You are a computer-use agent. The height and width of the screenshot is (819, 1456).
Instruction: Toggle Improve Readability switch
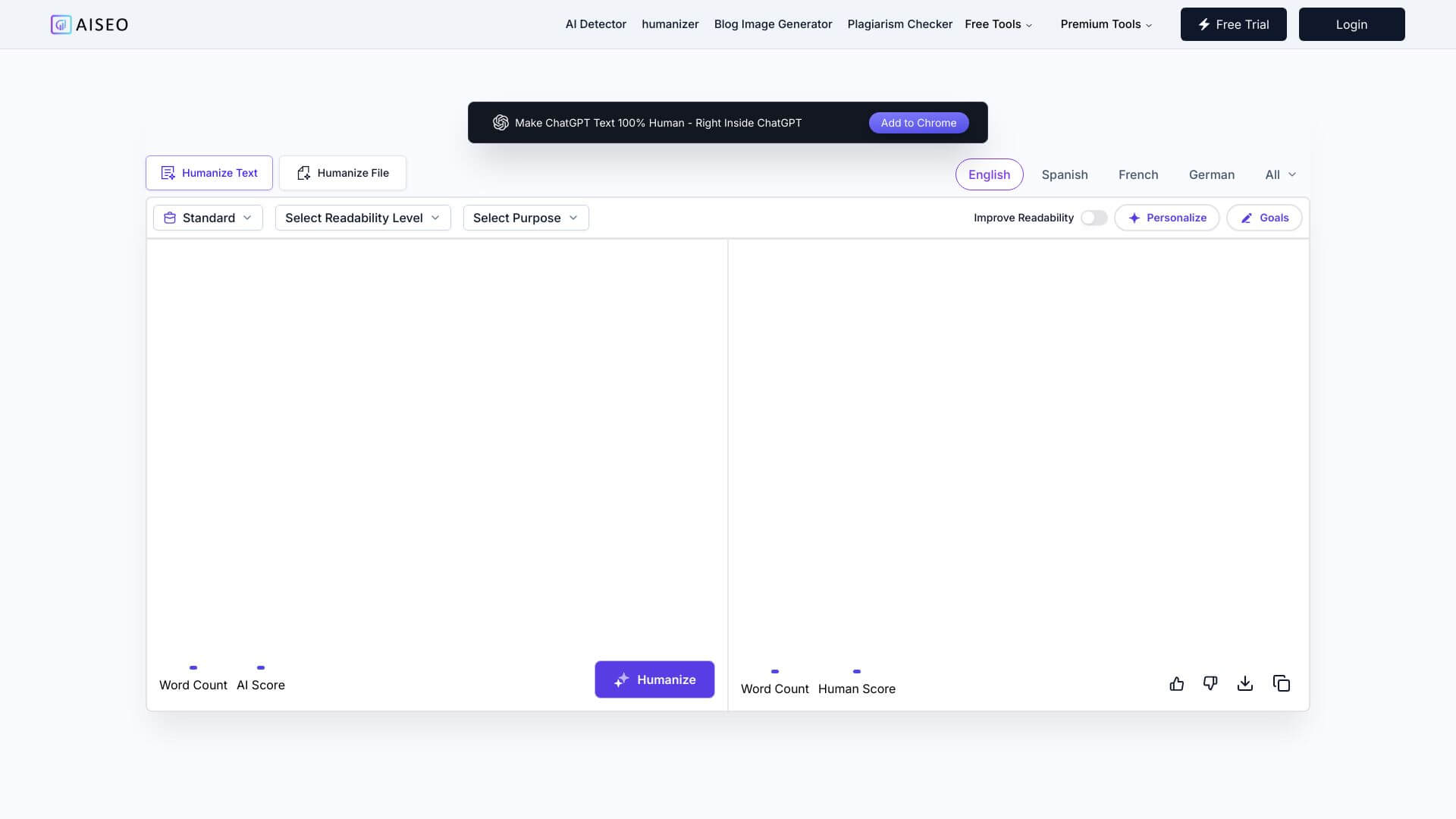point(1094,218)
